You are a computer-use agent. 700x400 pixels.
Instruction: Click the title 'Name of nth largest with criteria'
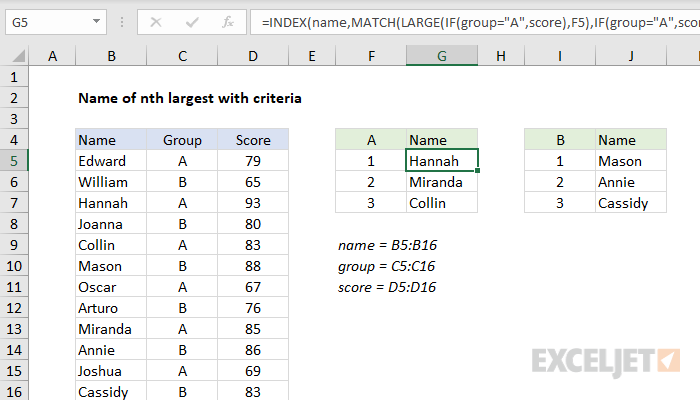pyautogui.click(x=190, y=98)
